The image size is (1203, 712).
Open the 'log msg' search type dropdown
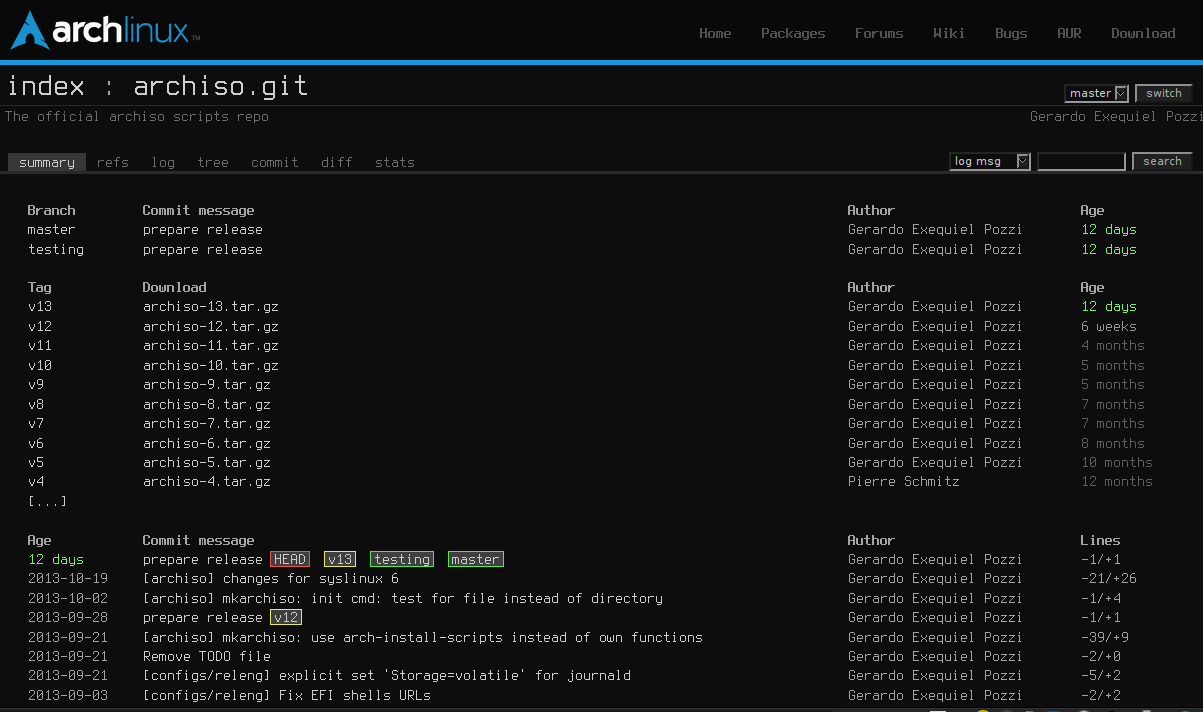coord(989,161)
